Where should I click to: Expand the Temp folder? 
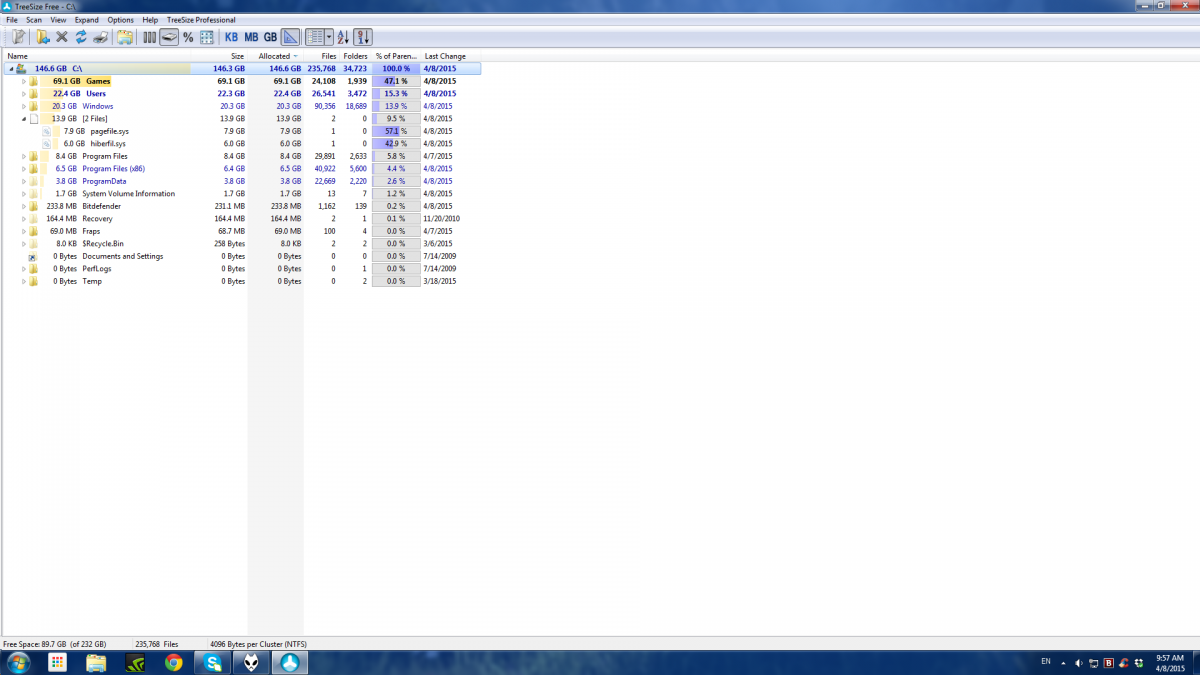coord(24,281)
